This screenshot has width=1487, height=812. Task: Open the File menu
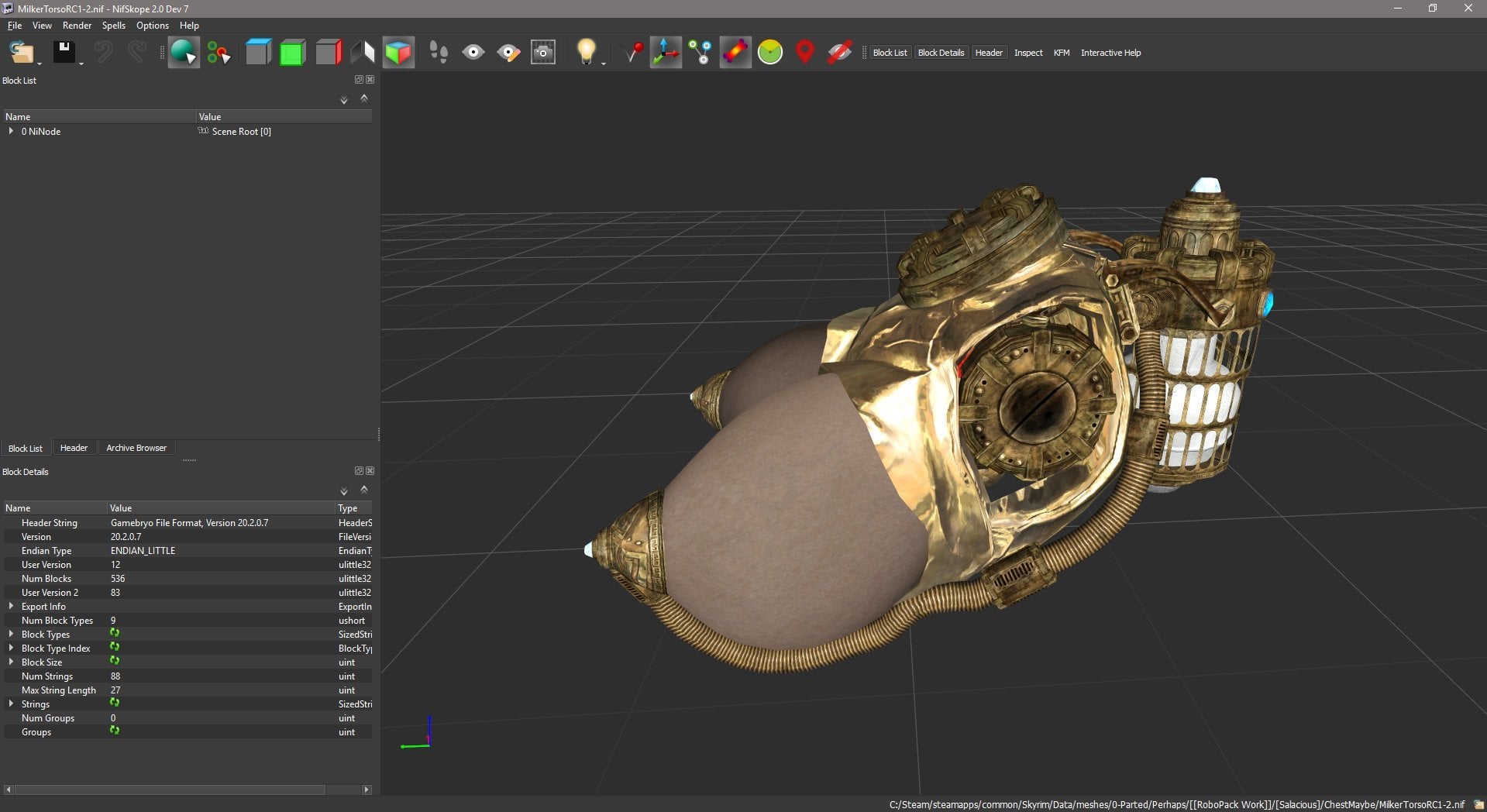point(15,26)
